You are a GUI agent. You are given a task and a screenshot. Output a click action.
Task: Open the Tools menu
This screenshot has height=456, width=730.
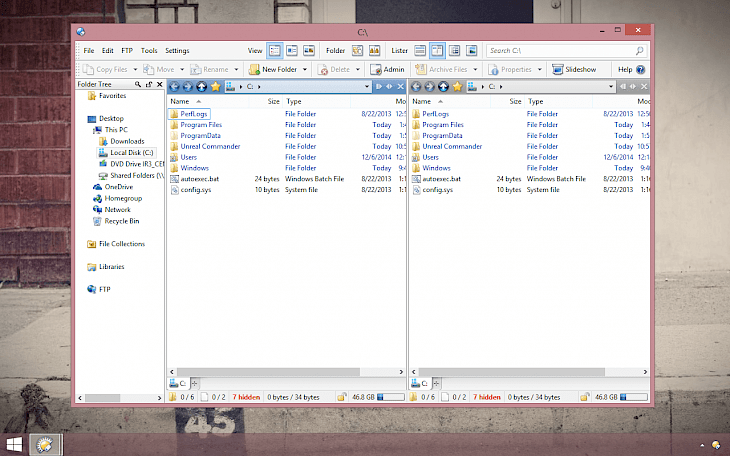(x=149, y=50)
